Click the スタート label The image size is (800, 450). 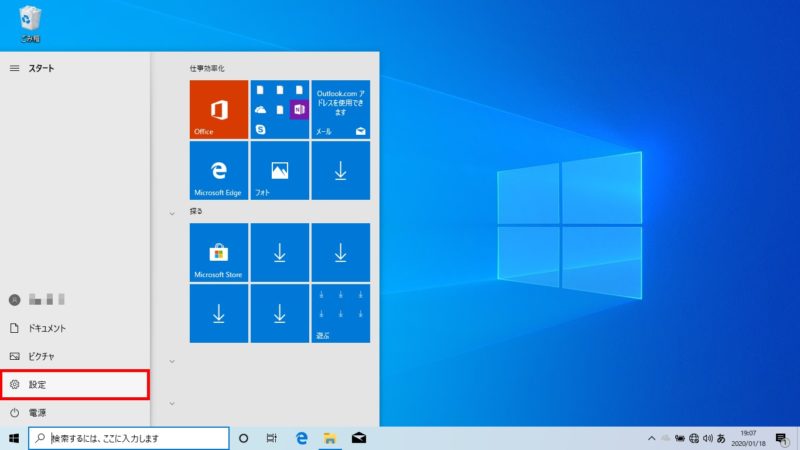coord(41,68)
